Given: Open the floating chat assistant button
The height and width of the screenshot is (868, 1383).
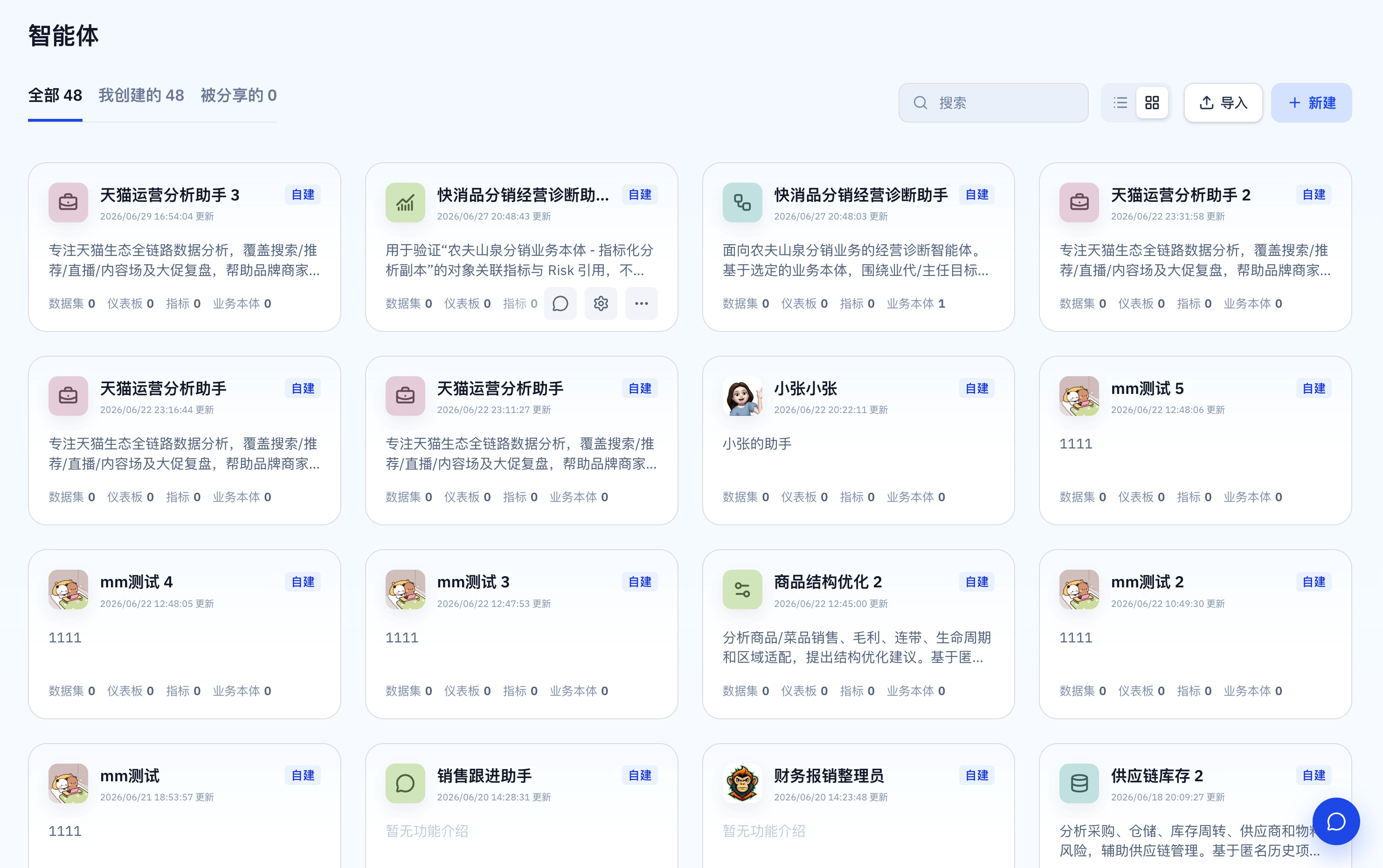Looking at the screenshot, I should pos(1336,821).
